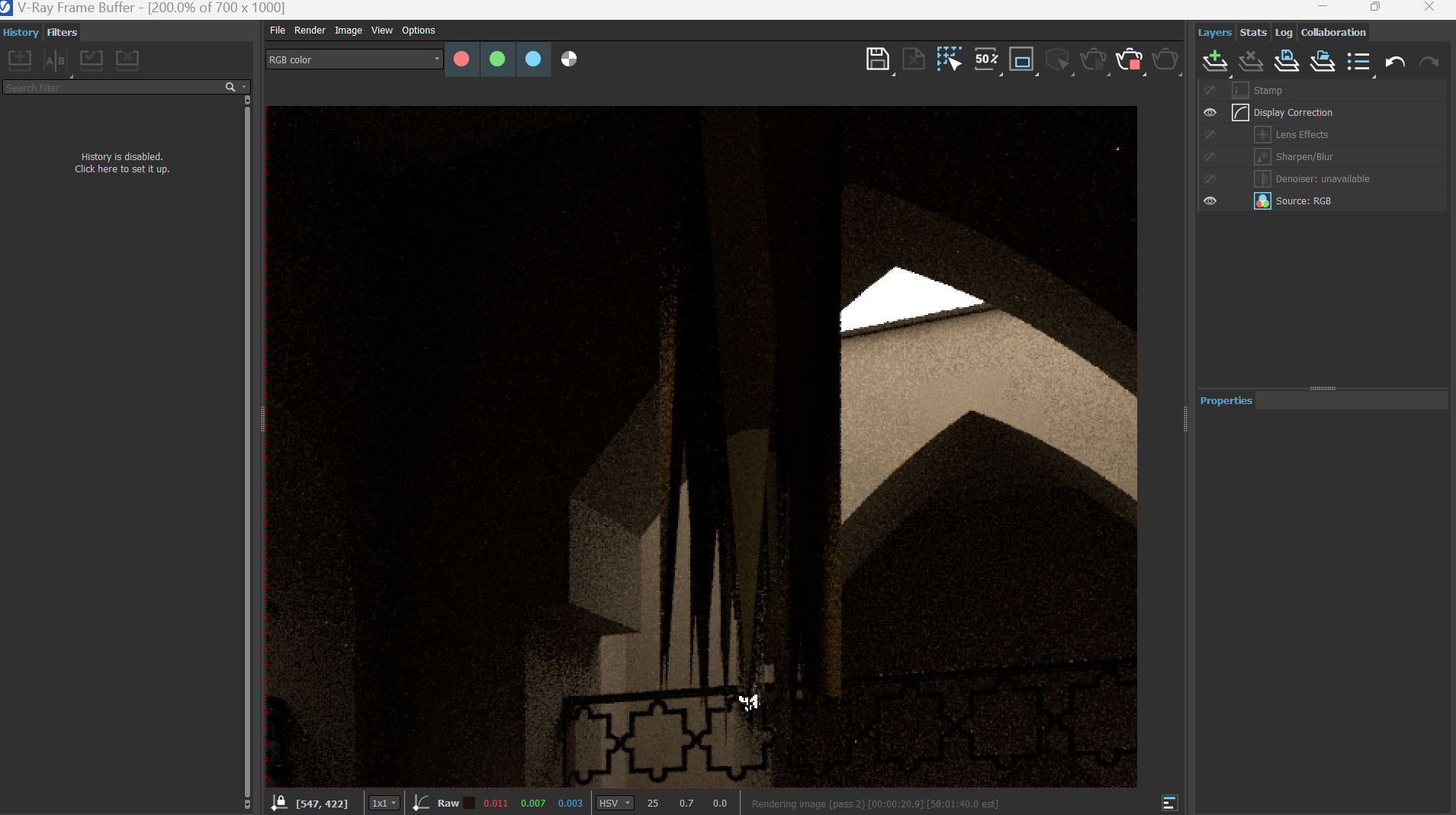Click the Create layer icon
This screenshot has width=1456, height=815.
coord(1215,61)
